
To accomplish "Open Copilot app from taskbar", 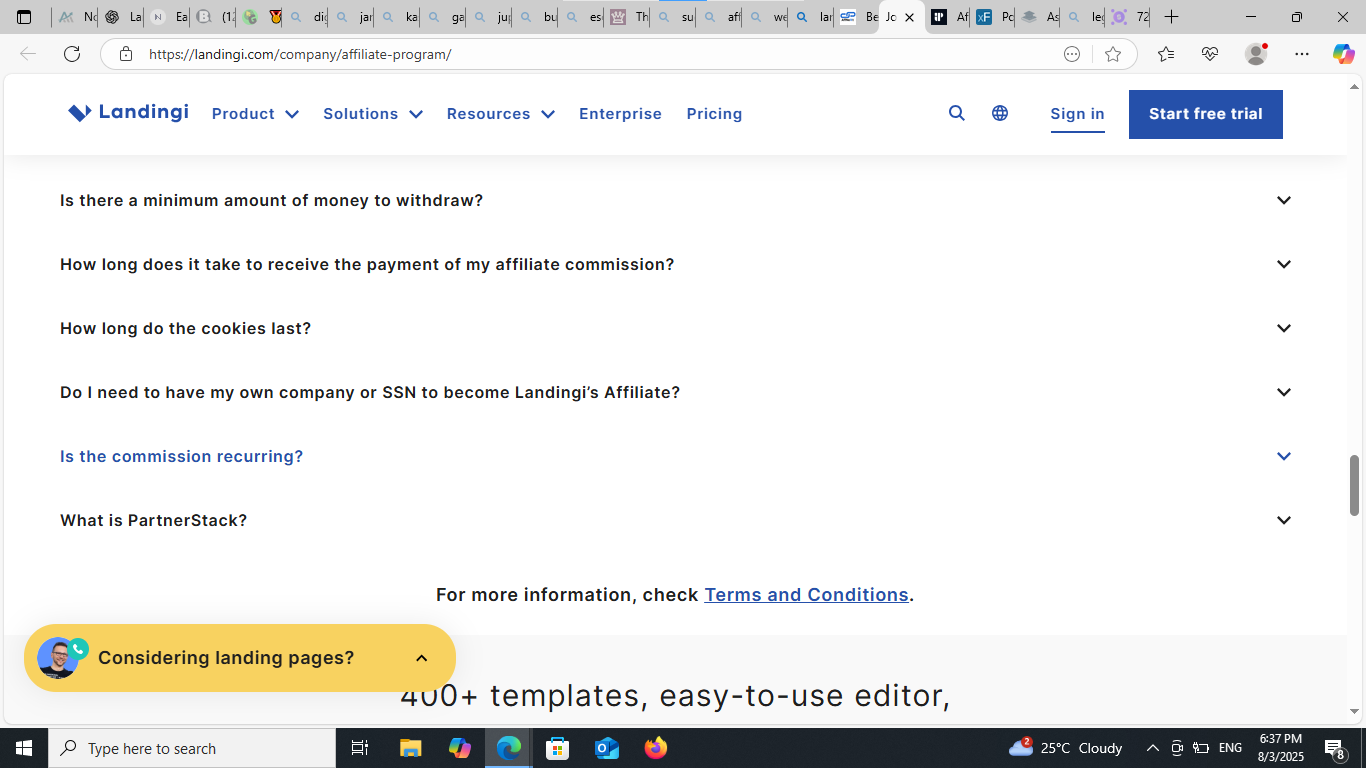I will pos(460,748).
